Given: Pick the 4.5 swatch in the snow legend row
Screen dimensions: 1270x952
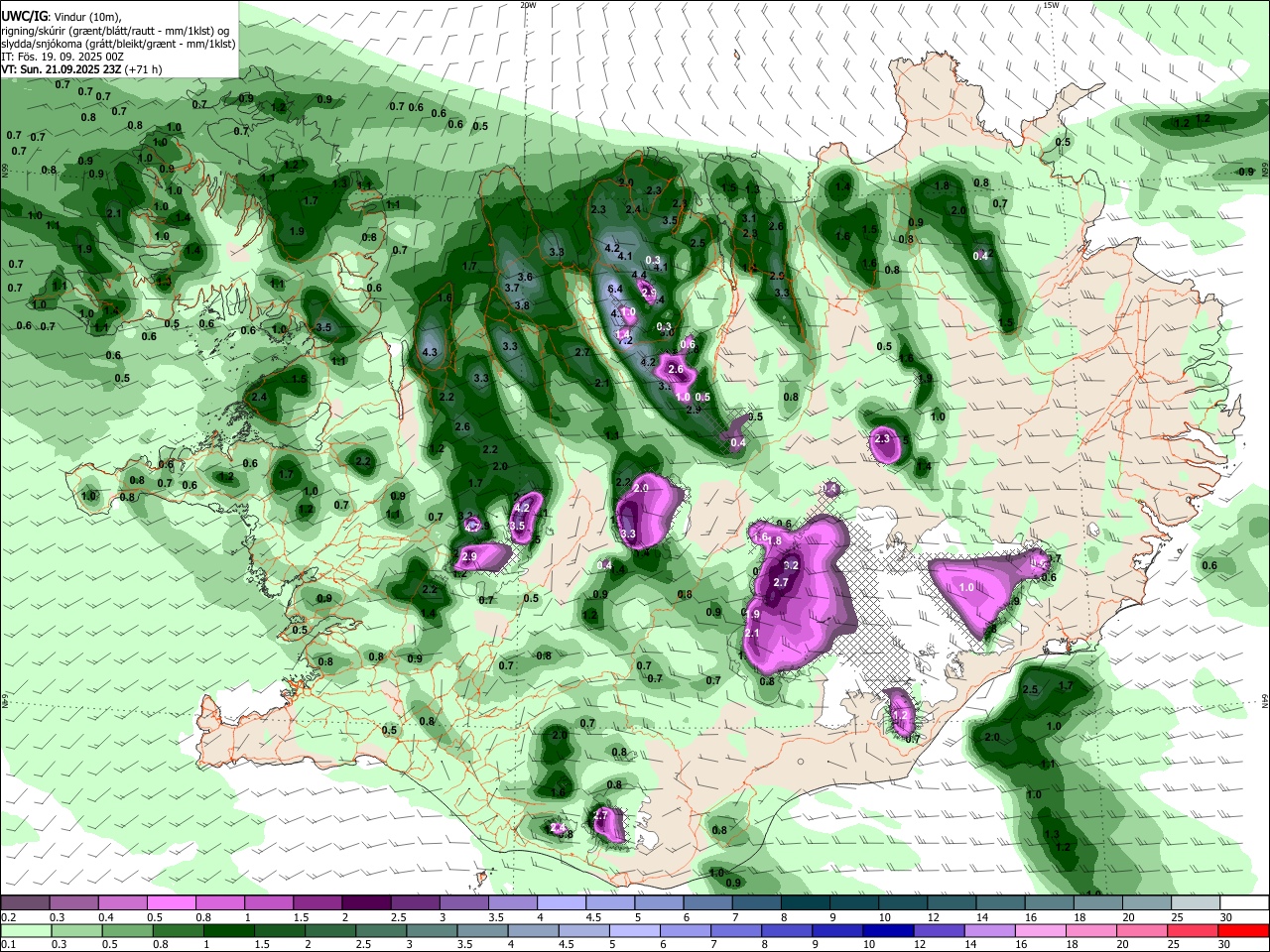Looking at the screenshot, I should click(608, 902).
